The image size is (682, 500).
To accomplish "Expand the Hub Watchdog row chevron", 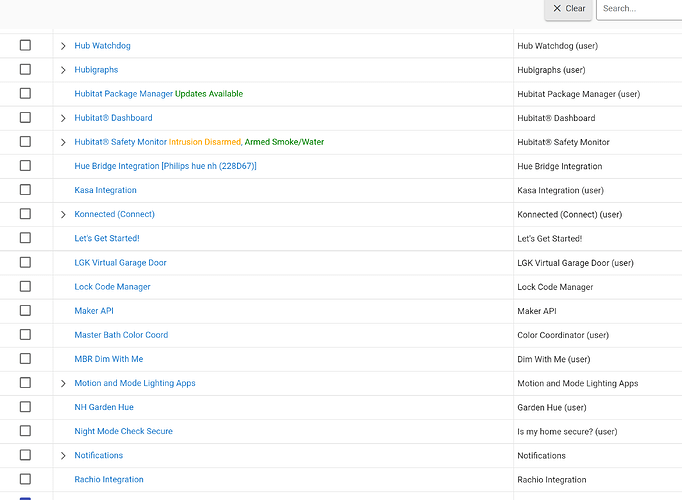I will pyautogui.click(x=63, y=46).
